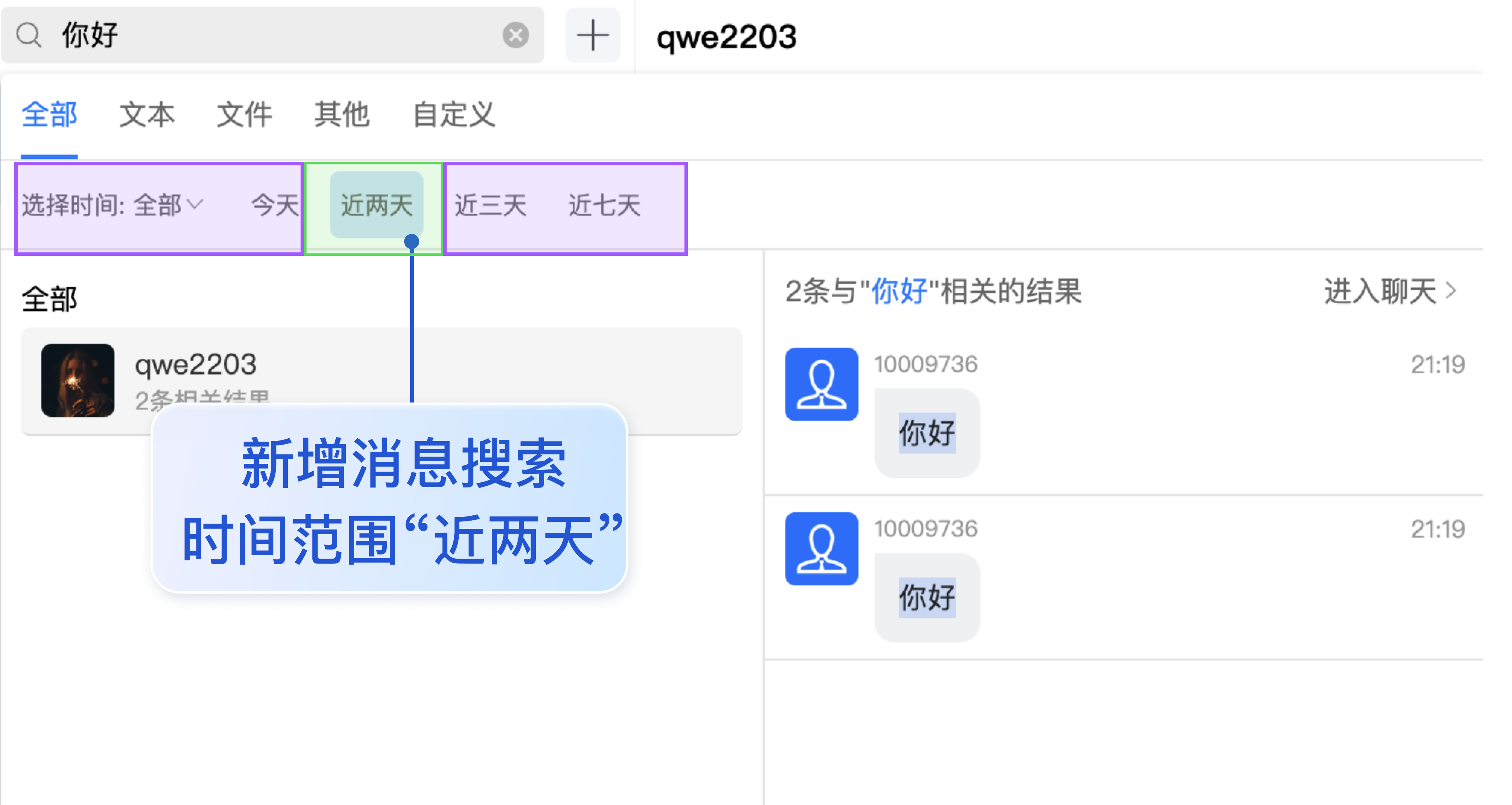
Task: Click first message sender avatar icon
Action: coord(821,384)
